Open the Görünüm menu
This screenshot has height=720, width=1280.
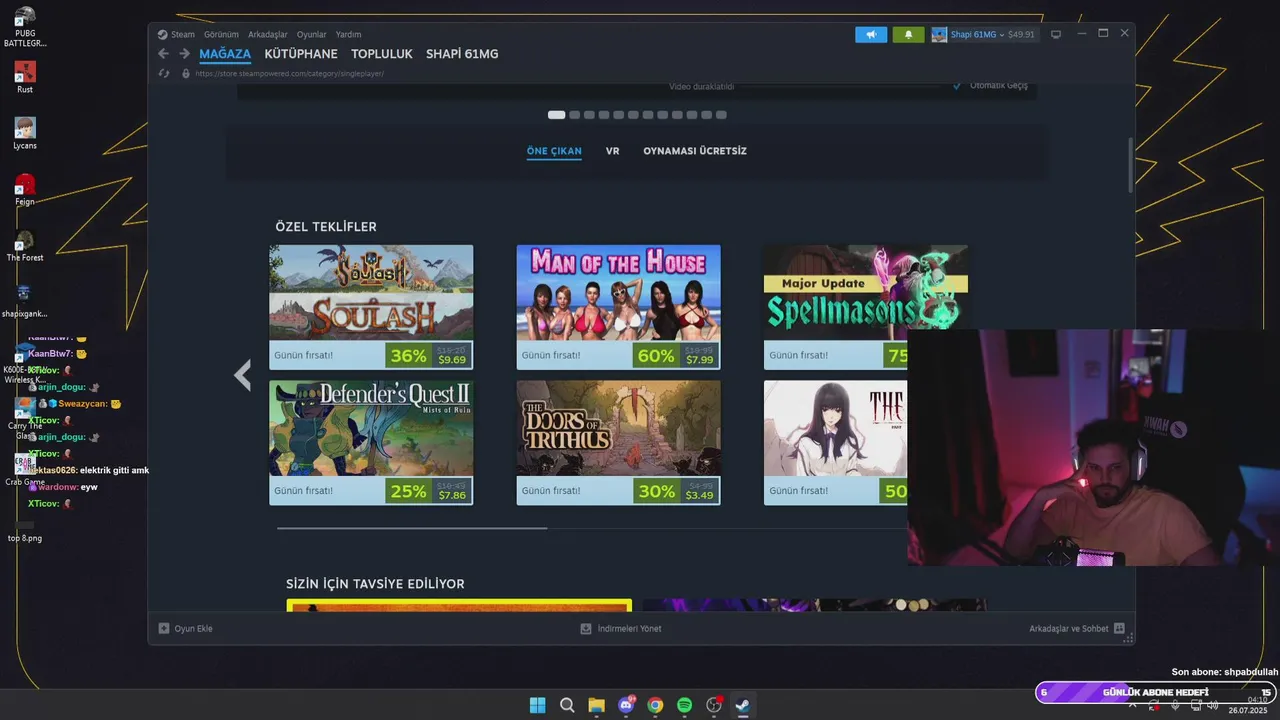221,34
